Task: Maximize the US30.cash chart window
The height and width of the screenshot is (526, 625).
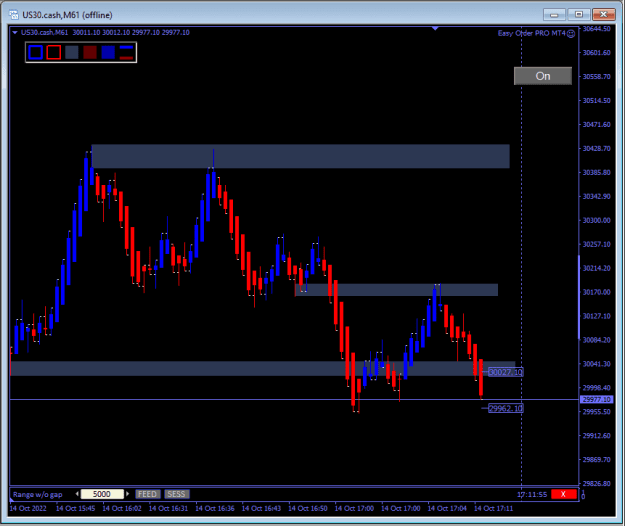Action: point(579,15)
